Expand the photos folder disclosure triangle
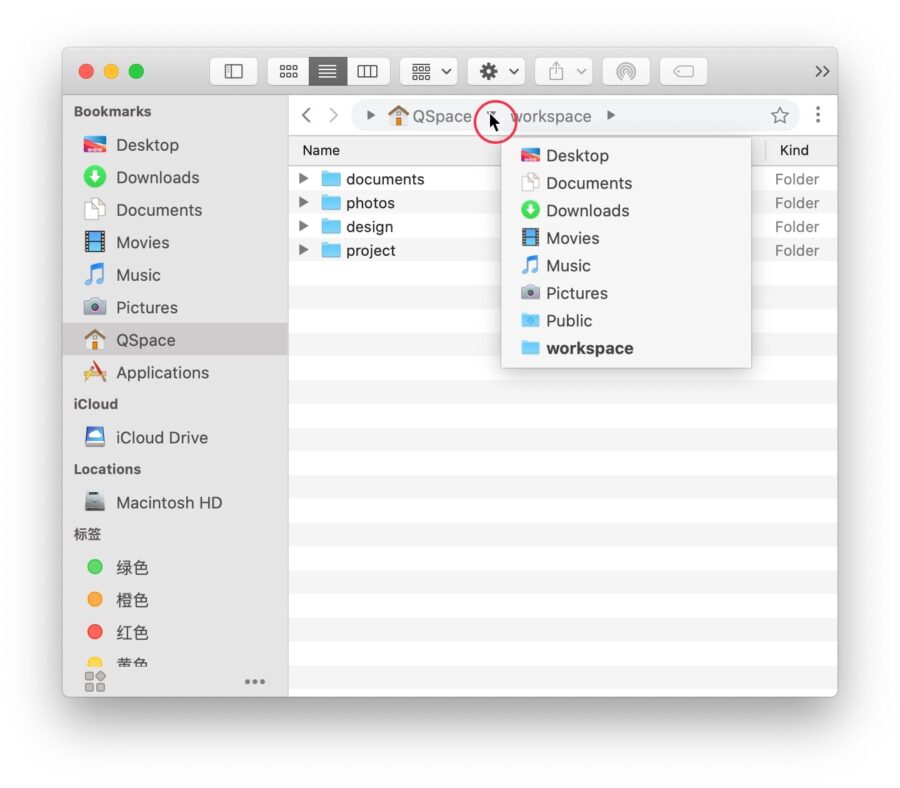The image size is (900, 788). click(304, 203)
